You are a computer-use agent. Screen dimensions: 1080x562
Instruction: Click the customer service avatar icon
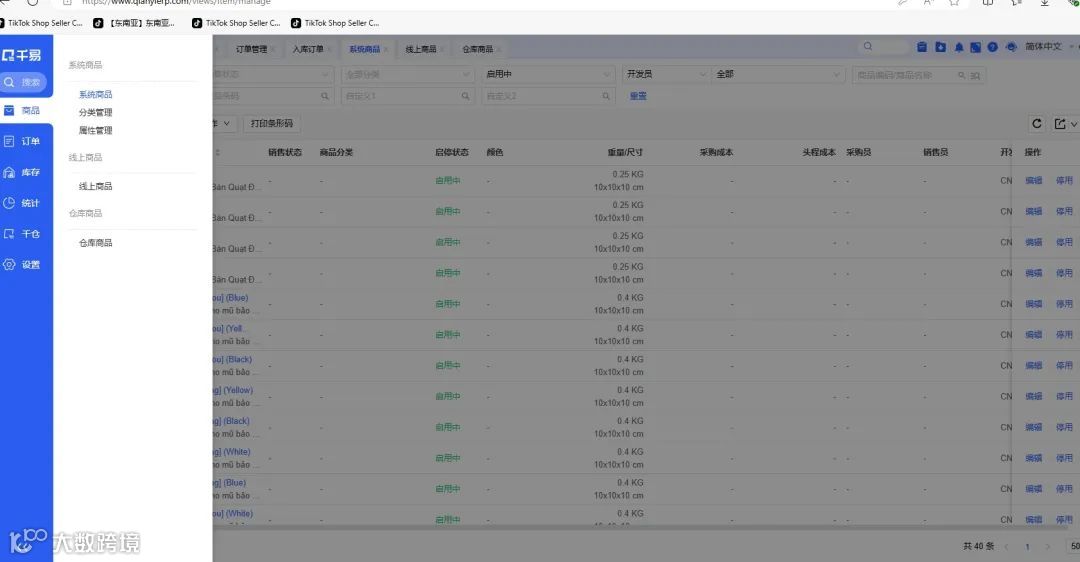pos(1011,47)
